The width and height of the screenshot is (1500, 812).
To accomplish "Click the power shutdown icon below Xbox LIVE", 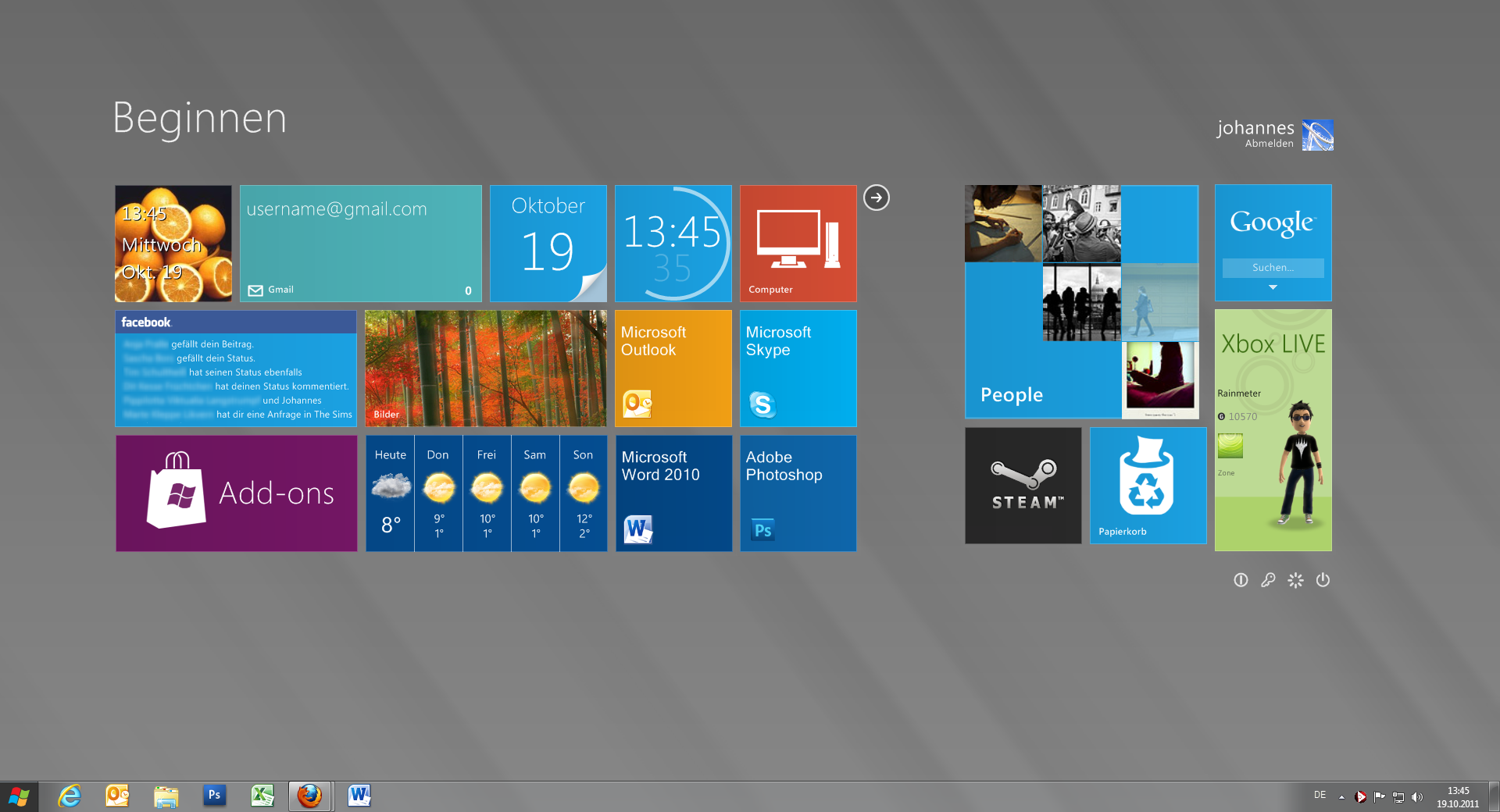I will click(x=1323, y=580).
